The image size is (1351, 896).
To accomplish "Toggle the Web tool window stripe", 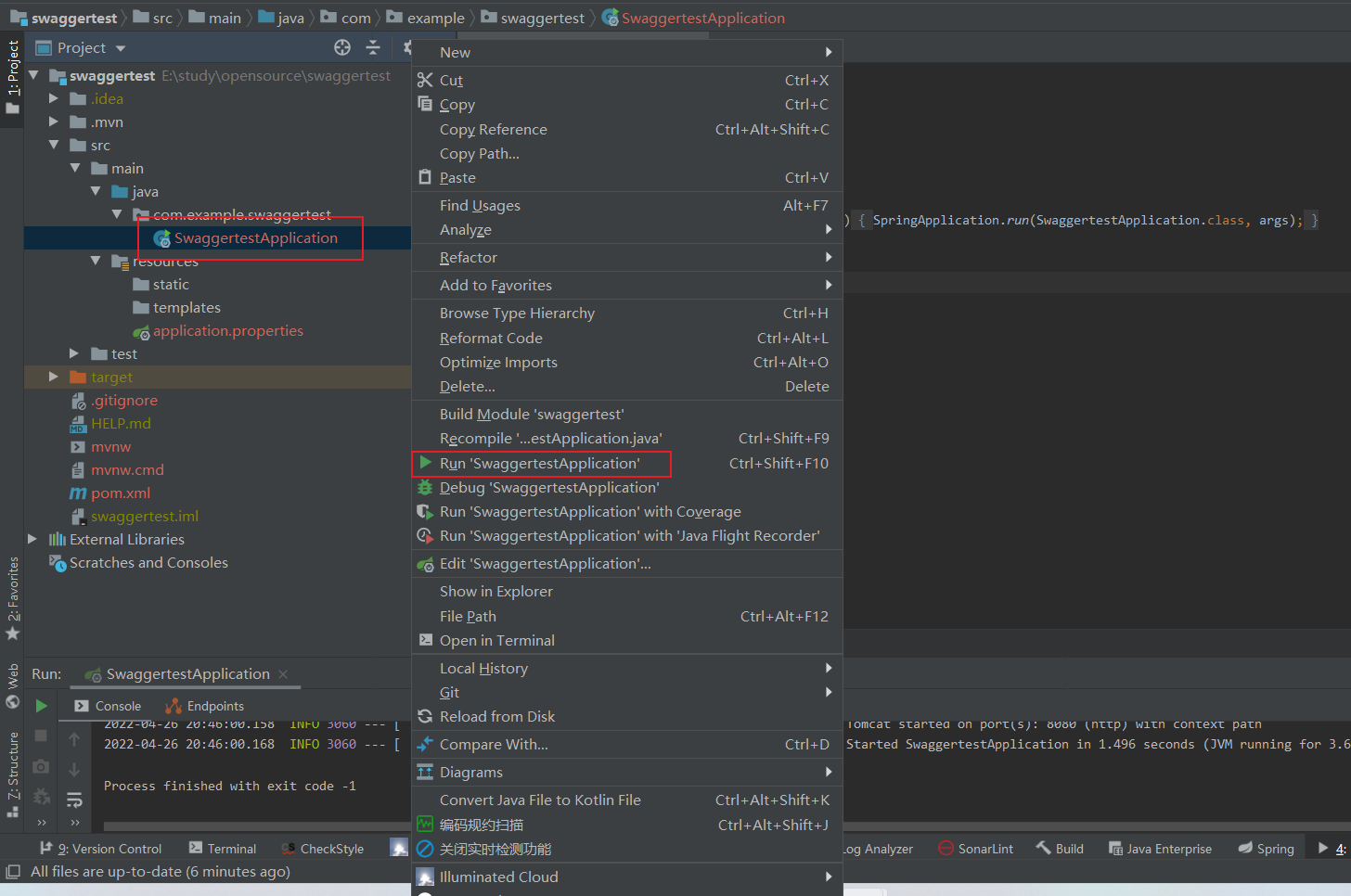I will 12,685.
